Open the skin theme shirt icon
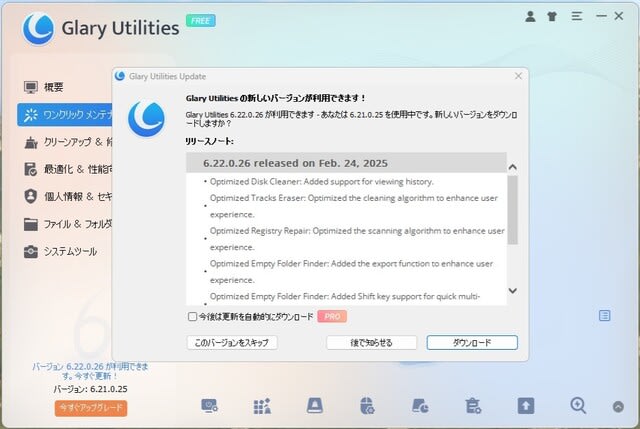Image resolution: width=640 pixels, height=429 pixels. coord(552,16)
